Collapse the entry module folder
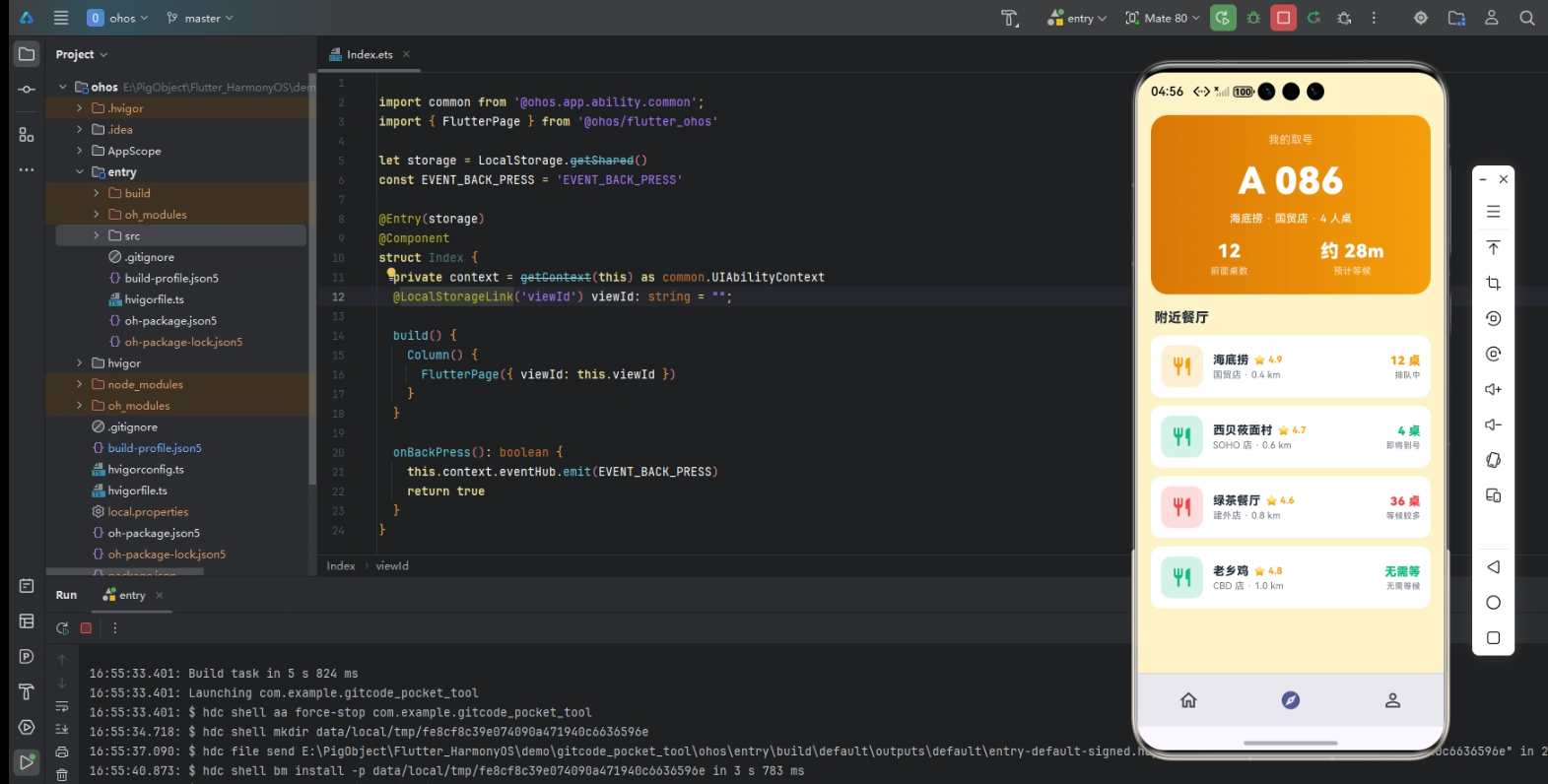The width and height of the screenshot is (1548, 784). 80,172
